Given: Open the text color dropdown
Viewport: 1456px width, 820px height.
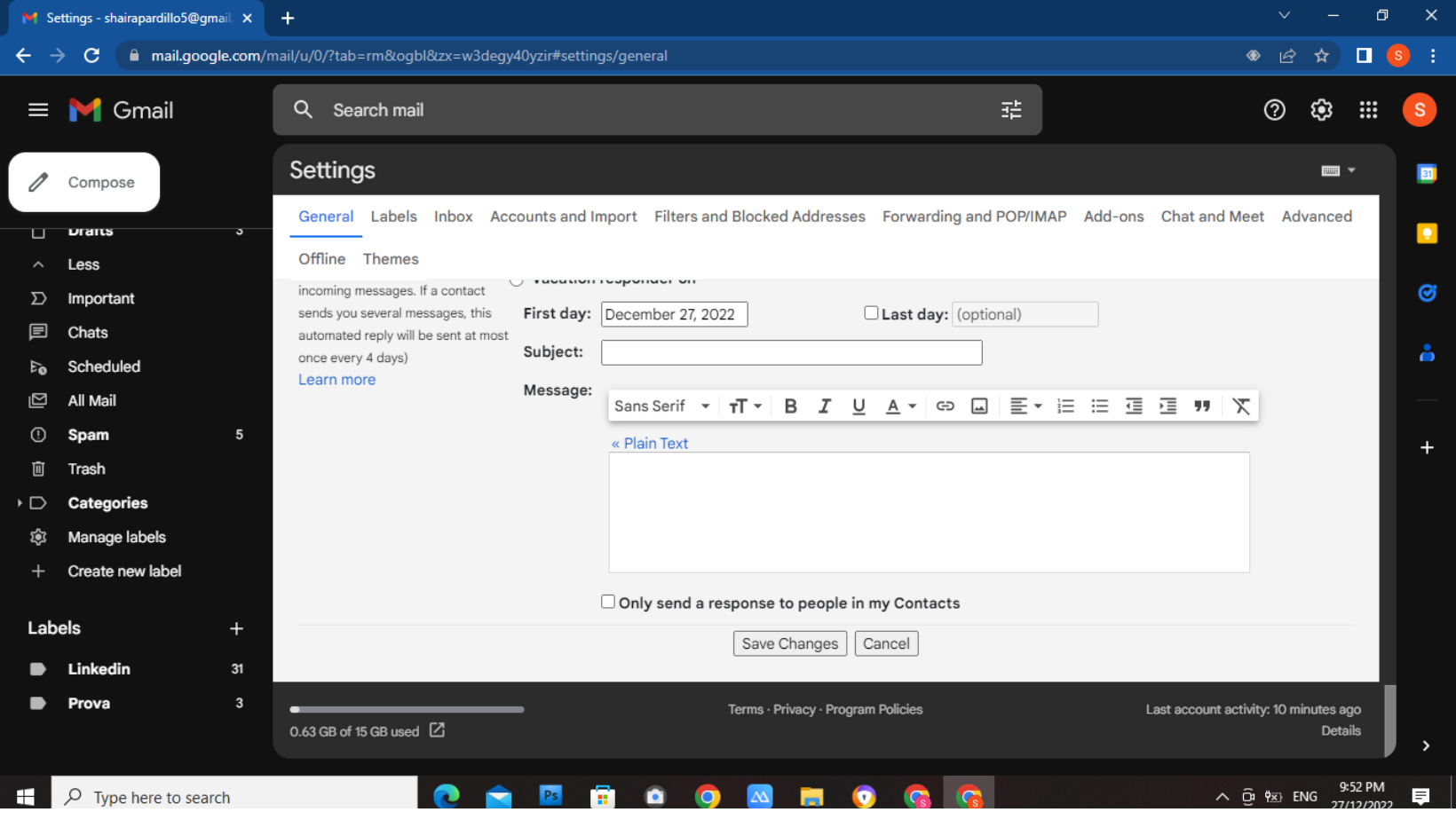Looking at the screenshot, I should coord(900,406).
